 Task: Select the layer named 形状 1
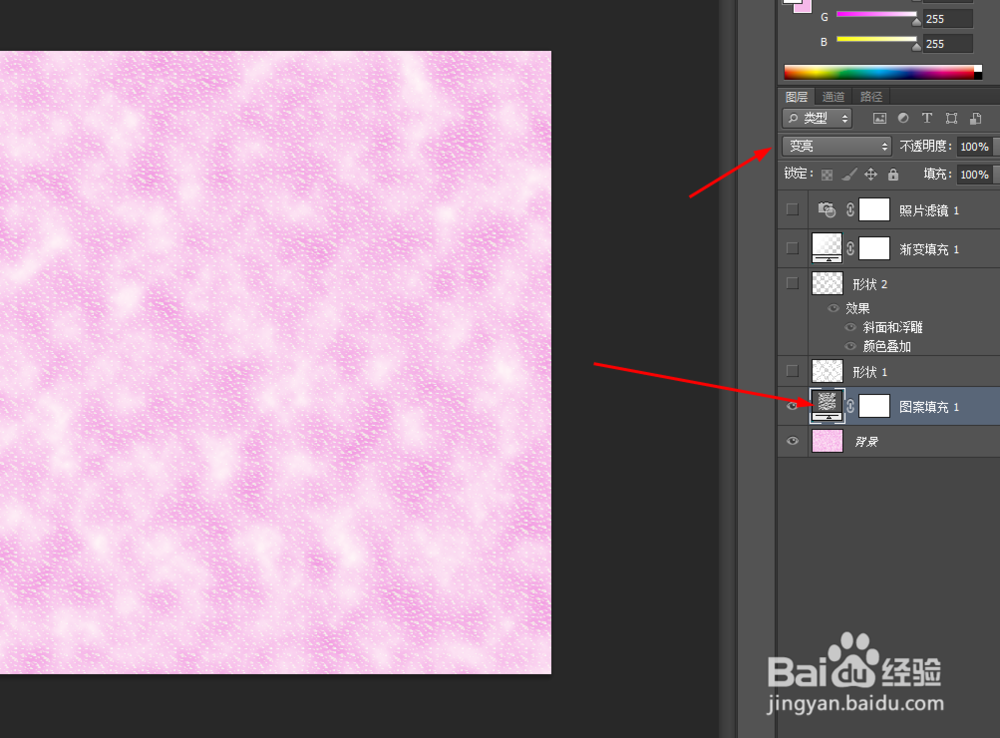tap(870, 372)
